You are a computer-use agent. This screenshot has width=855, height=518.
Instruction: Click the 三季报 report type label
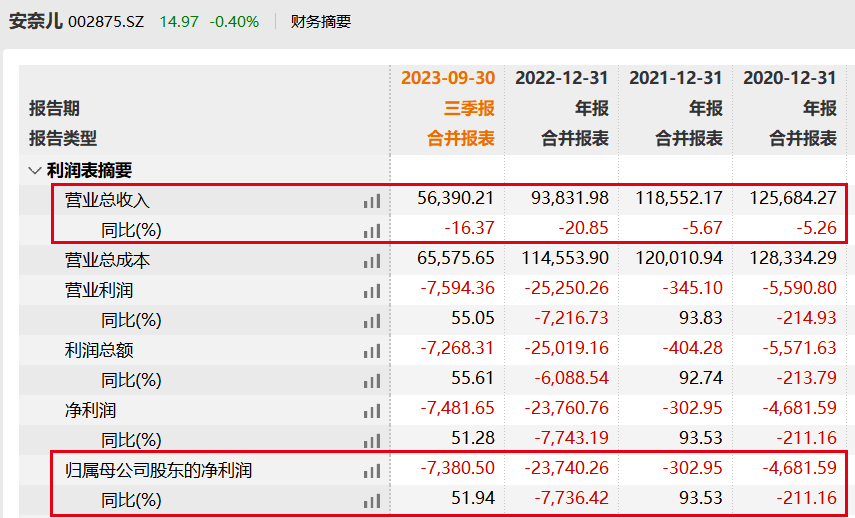point(469,109)
